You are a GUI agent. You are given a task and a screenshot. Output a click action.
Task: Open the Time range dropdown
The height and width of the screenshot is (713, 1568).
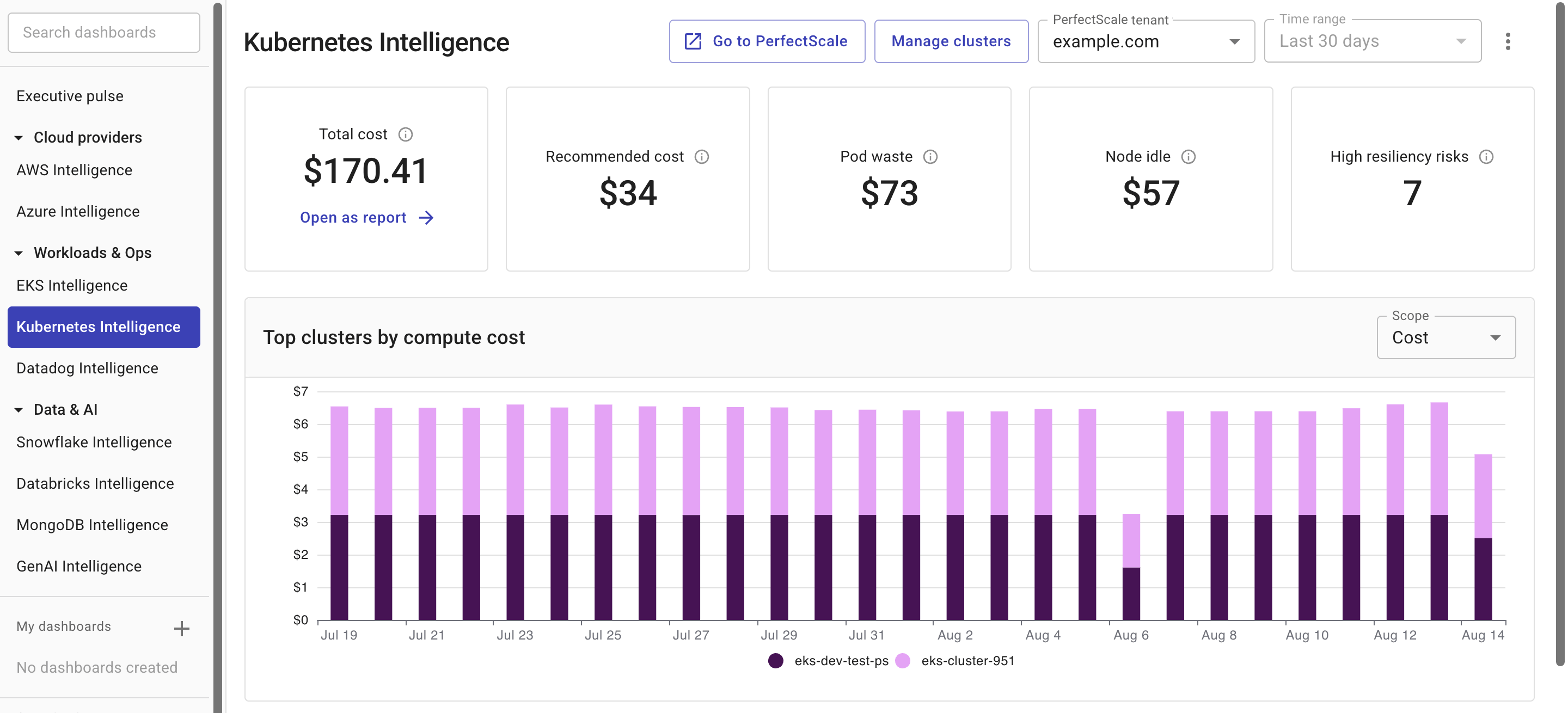pos(1462,41)
